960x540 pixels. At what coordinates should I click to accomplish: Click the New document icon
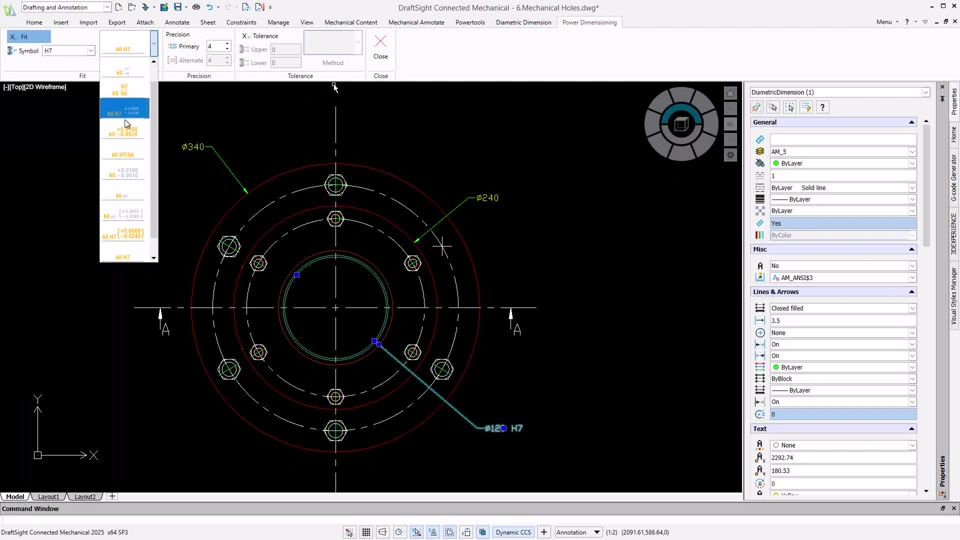(118, 7)
